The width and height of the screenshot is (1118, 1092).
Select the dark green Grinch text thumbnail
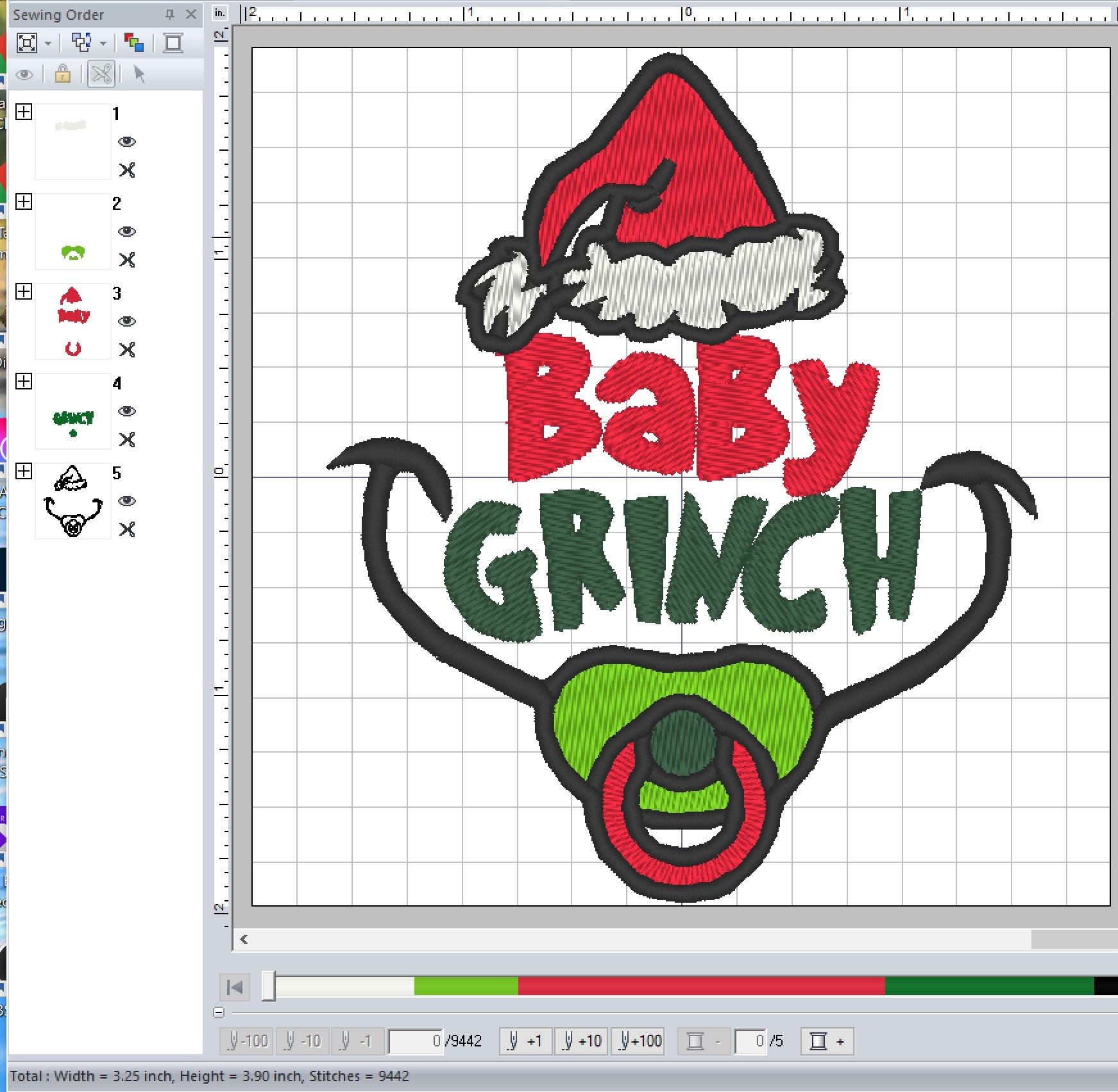(72, 411)
